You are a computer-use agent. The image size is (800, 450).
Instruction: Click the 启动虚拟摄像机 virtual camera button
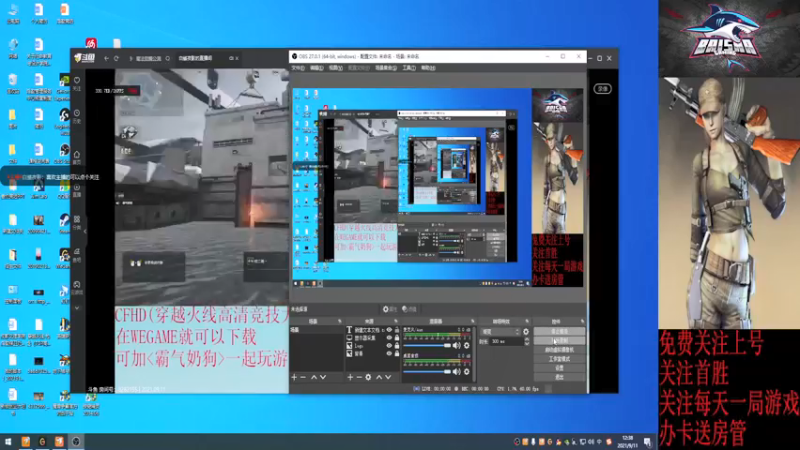pos(559,350)
